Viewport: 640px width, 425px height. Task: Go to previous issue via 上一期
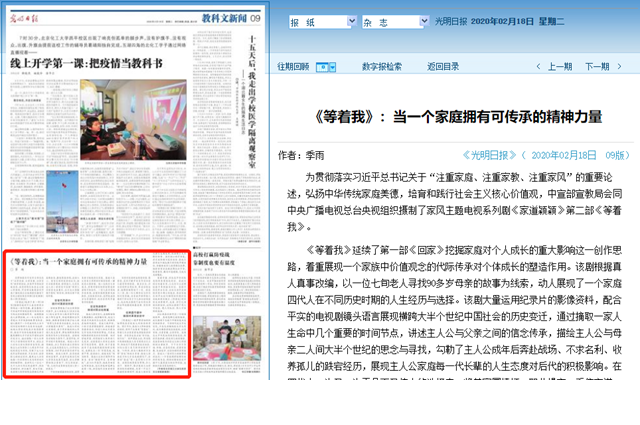click(561, 67)
